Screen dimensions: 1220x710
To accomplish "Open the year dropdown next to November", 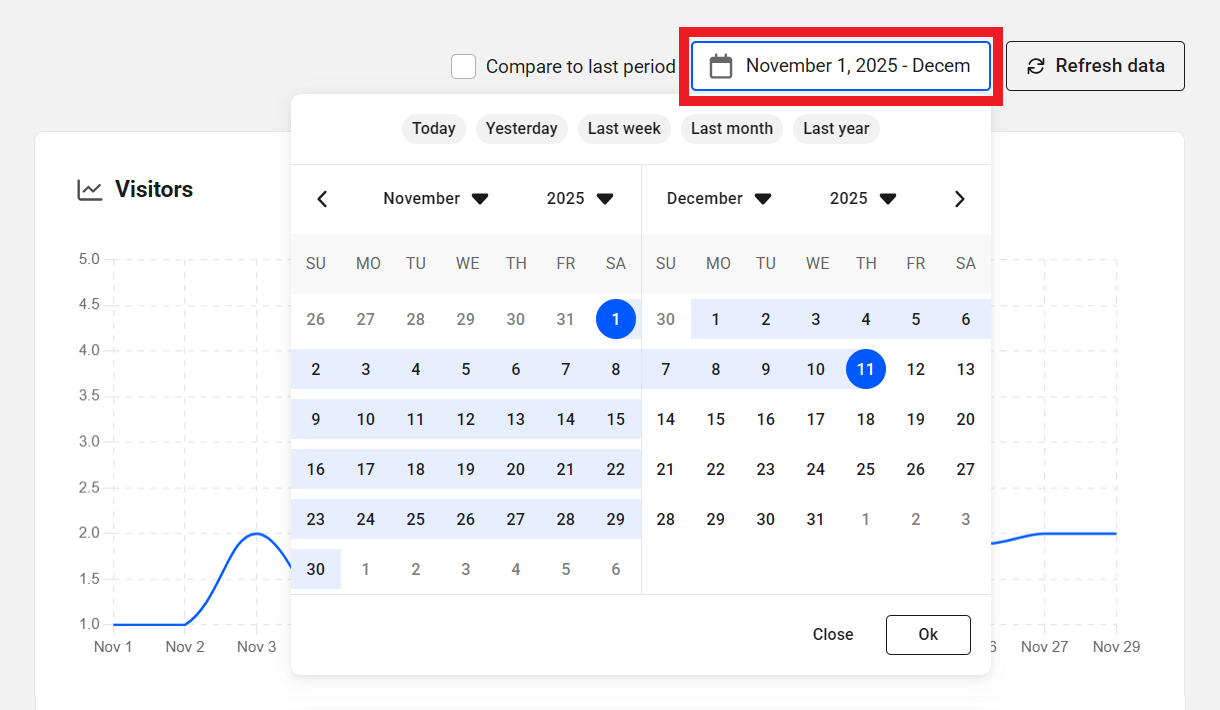I will [x=579, y=198].
